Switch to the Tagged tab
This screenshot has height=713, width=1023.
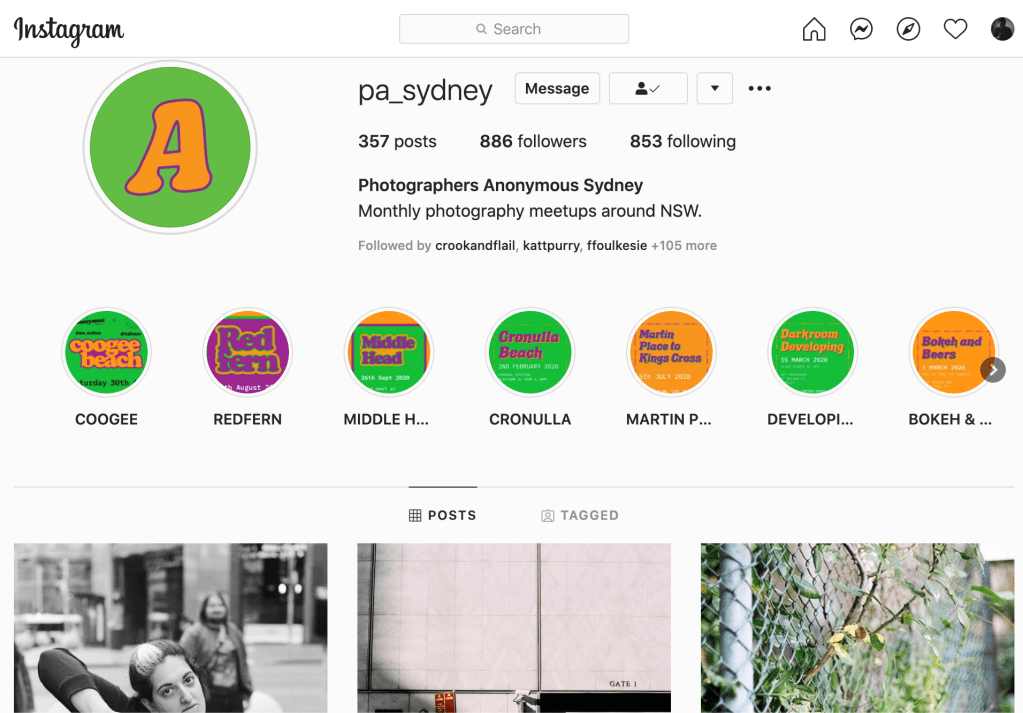click(580, 515)
